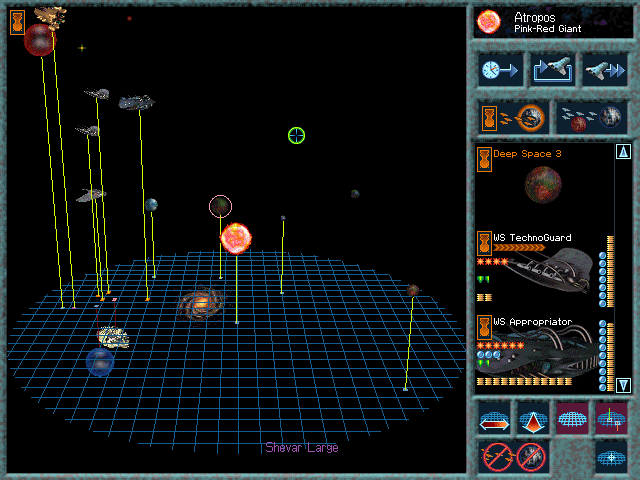Toggle the grid display button
Image resolution: width=640 pixels, height=480 pixels.
572,418
